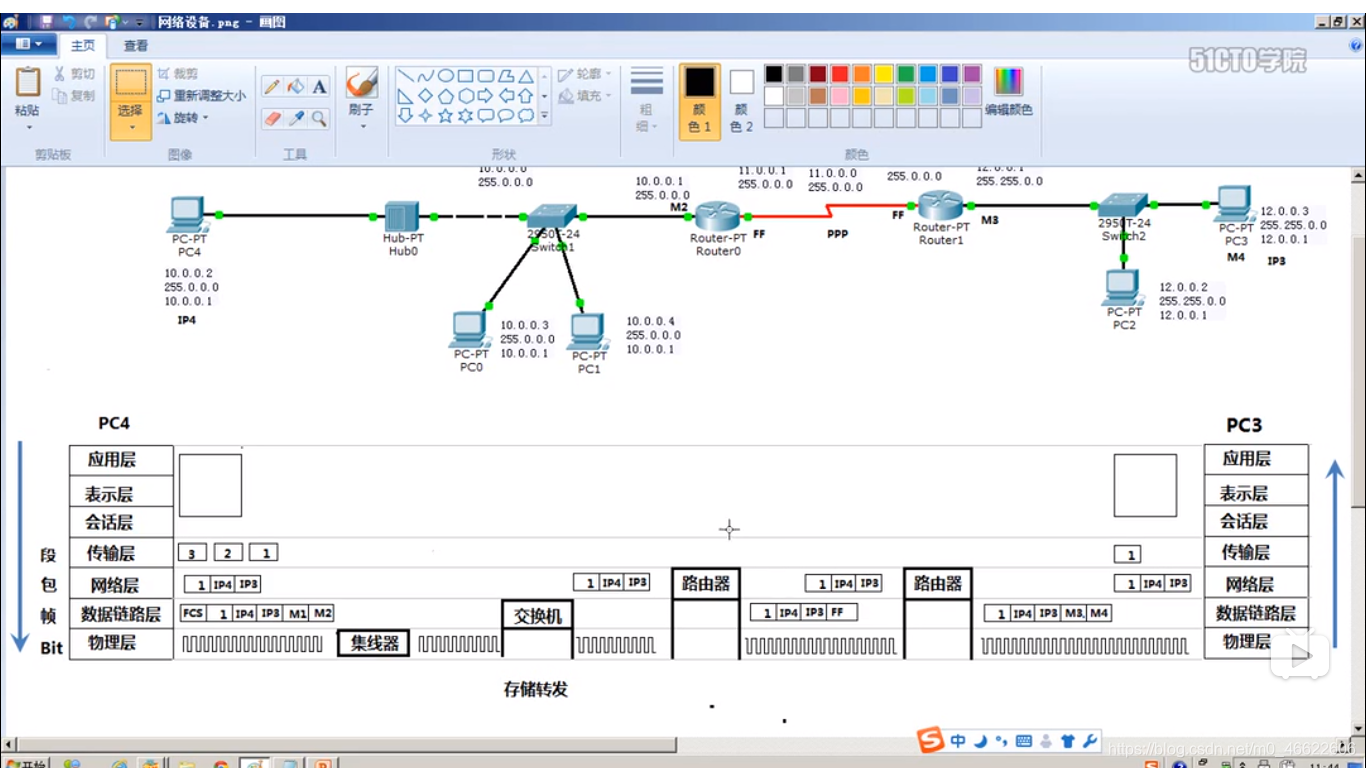This screenshot has height=768, width=1366.
Task: Click the Router0 device in canvas
Action: [717, 216]
